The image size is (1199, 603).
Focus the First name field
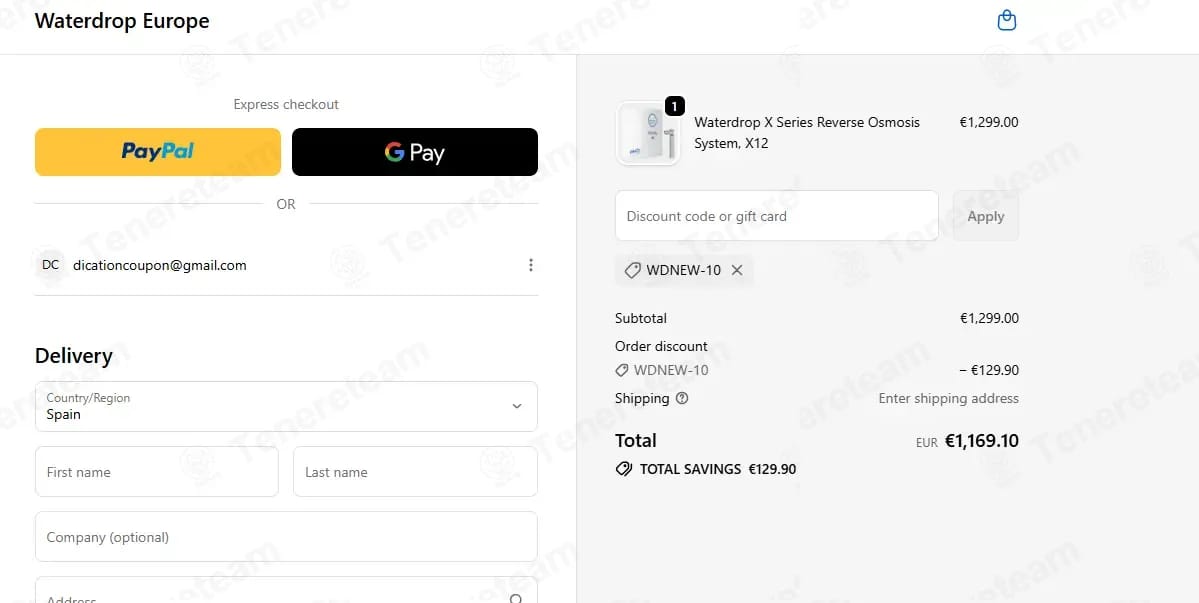(157, 472)
